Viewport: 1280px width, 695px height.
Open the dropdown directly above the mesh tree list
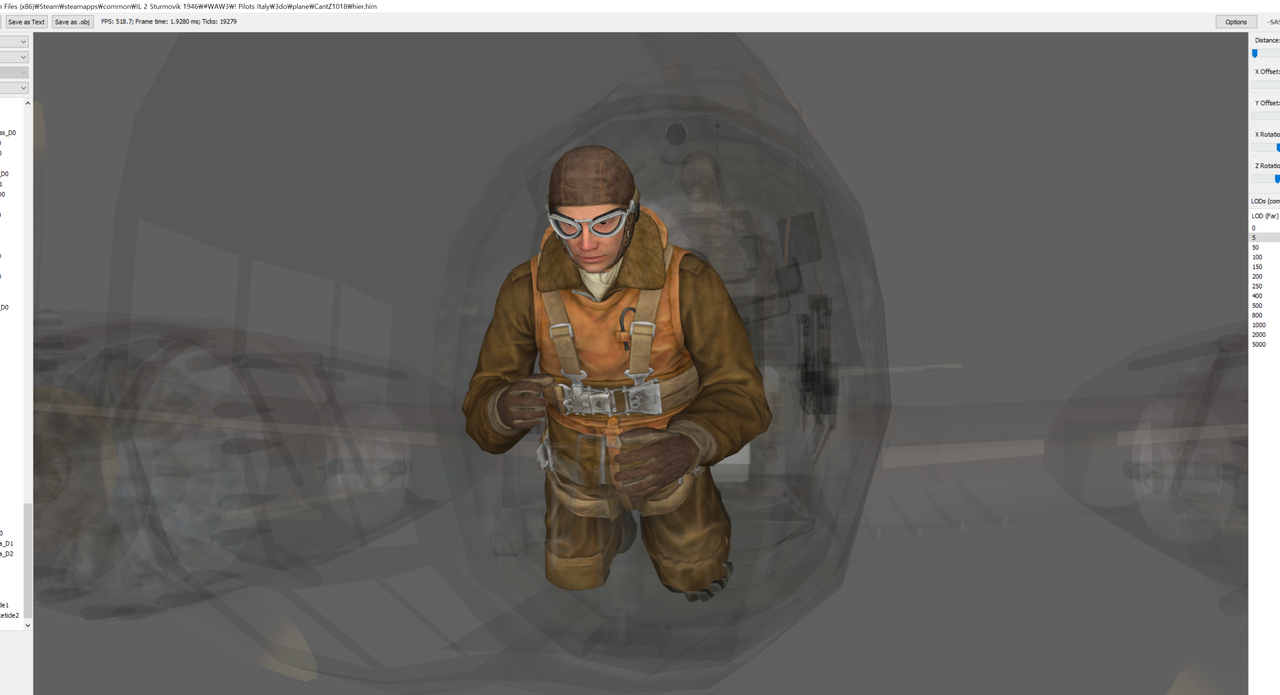click(14, 88)
